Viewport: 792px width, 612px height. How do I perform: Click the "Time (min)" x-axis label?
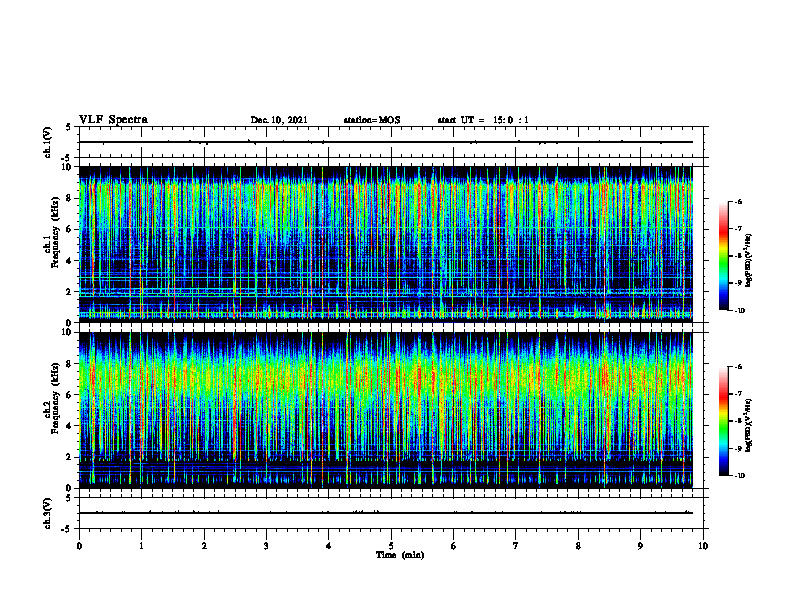tap(400, 555)
